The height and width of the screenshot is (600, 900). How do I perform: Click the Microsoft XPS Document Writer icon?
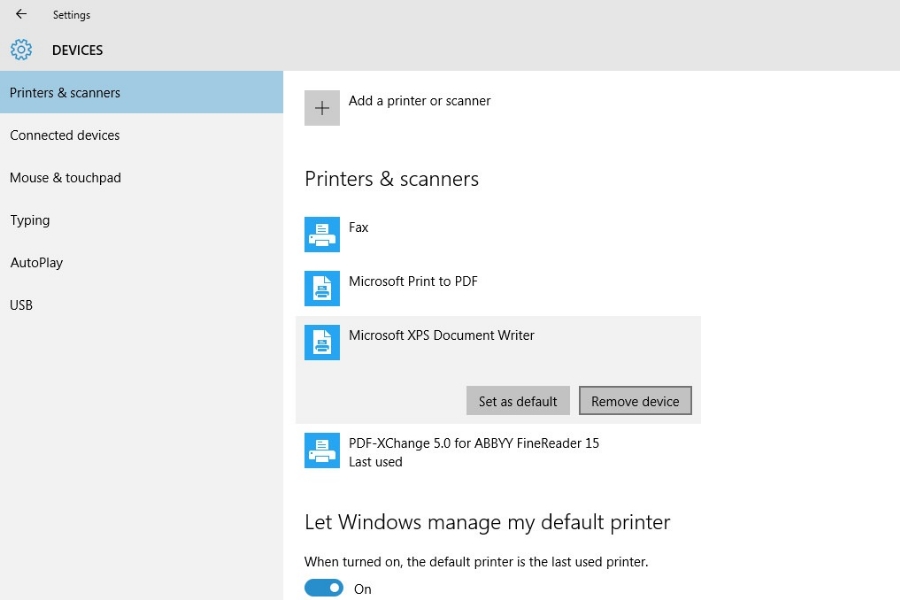pos(322,343)
